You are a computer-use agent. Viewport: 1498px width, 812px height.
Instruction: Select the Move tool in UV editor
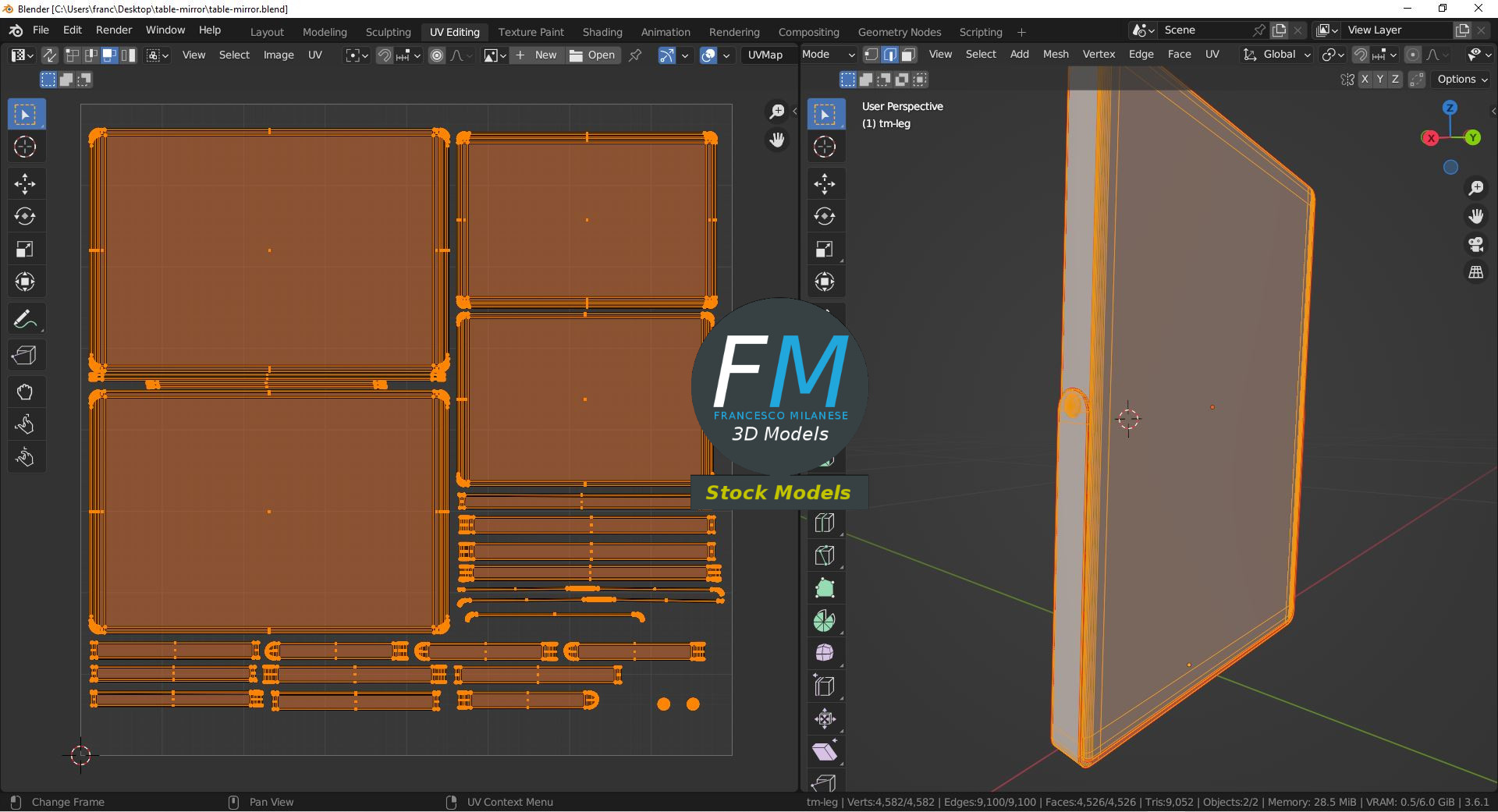(25, 184)
